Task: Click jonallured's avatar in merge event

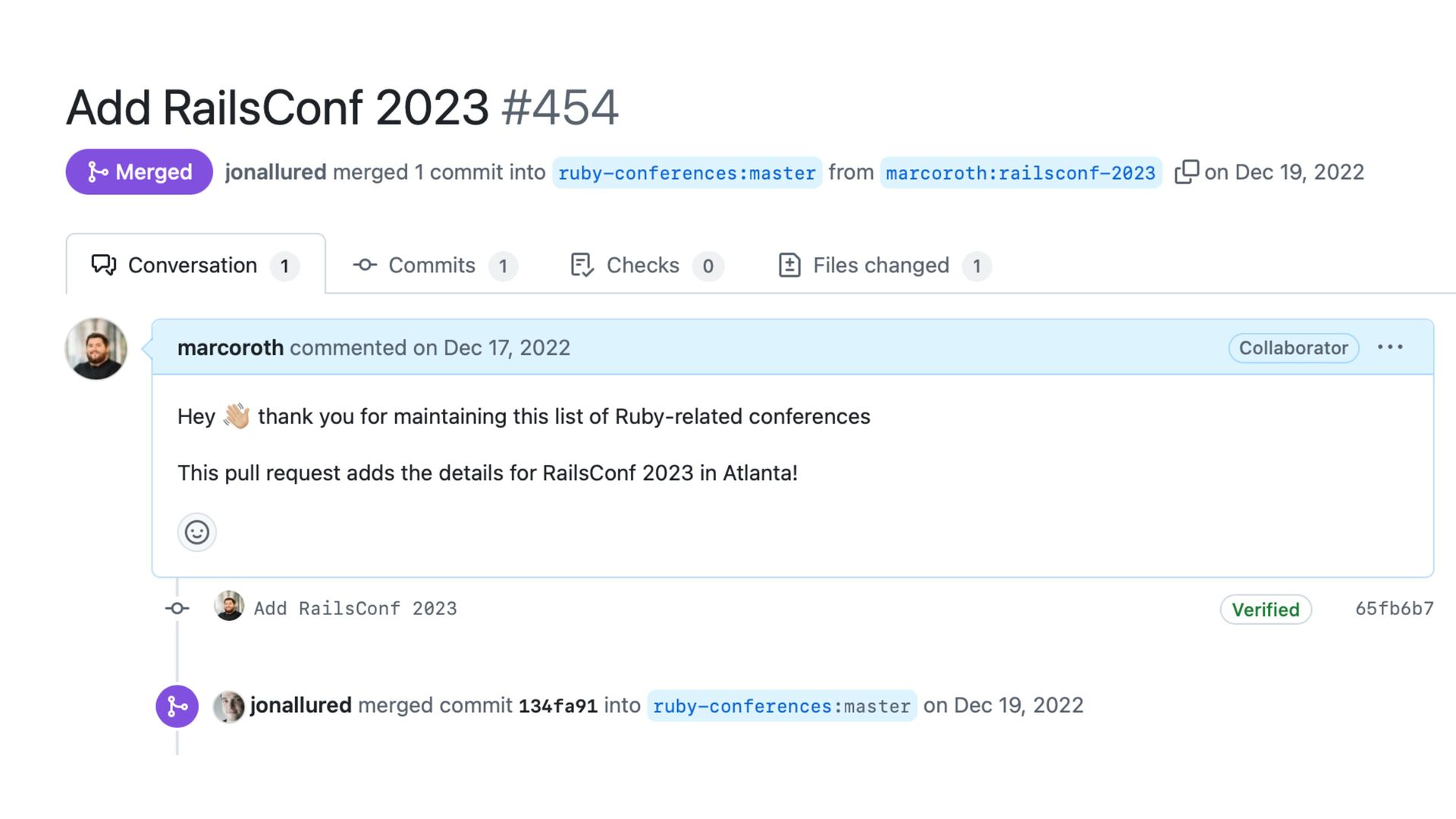Action: (229, 707)
